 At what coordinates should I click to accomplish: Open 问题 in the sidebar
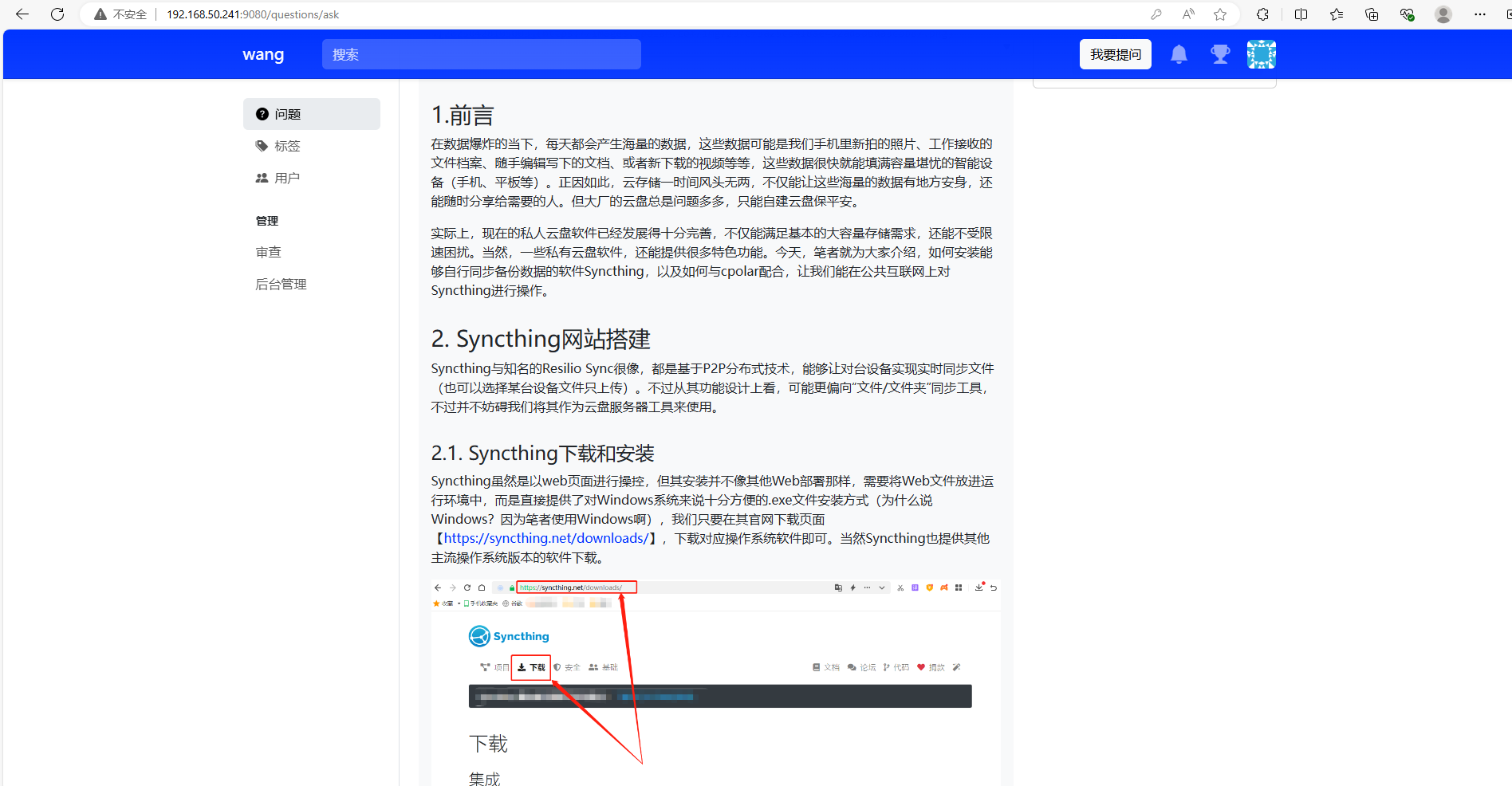point(312,114)
